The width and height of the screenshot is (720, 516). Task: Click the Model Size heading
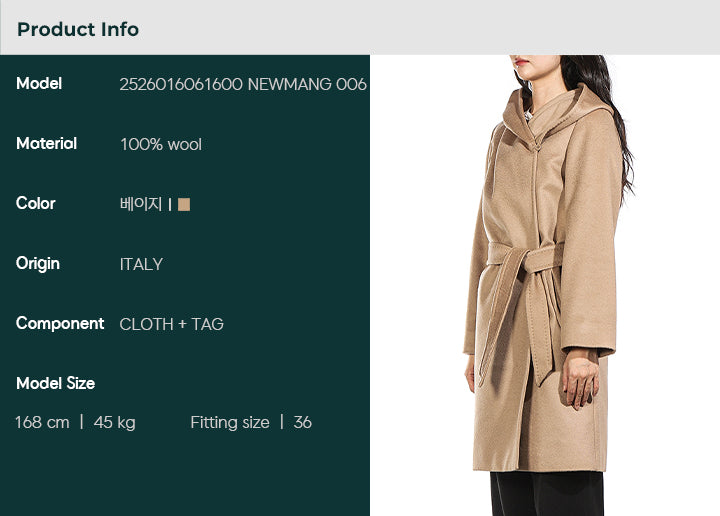click(56, 383)
